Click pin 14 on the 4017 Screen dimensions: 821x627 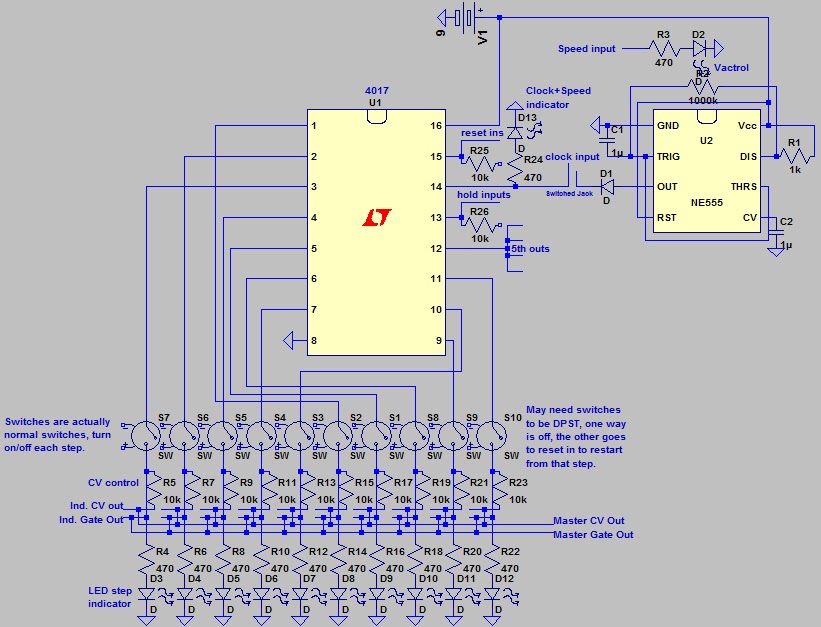click(x=436, y=186)
